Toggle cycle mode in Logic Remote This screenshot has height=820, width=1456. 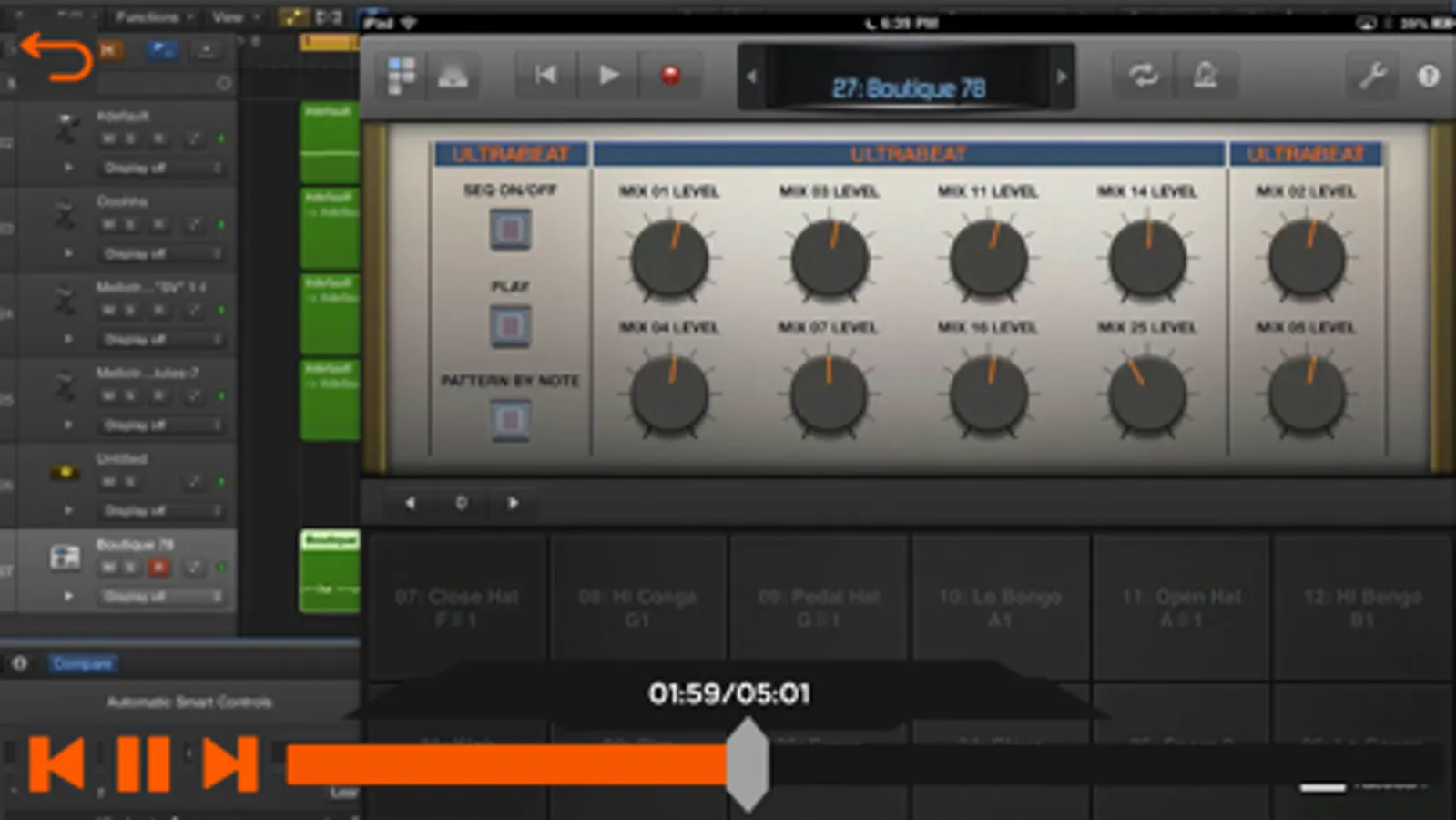[x=1143, y=75]
